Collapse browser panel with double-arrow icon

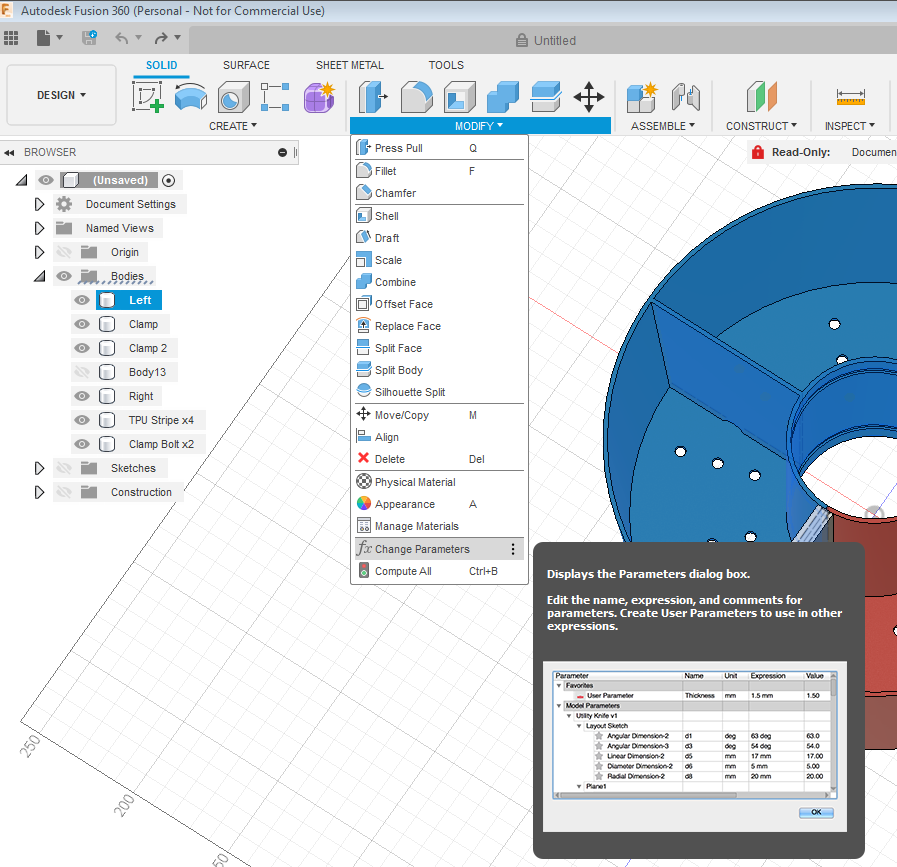(x=9, y=153)
